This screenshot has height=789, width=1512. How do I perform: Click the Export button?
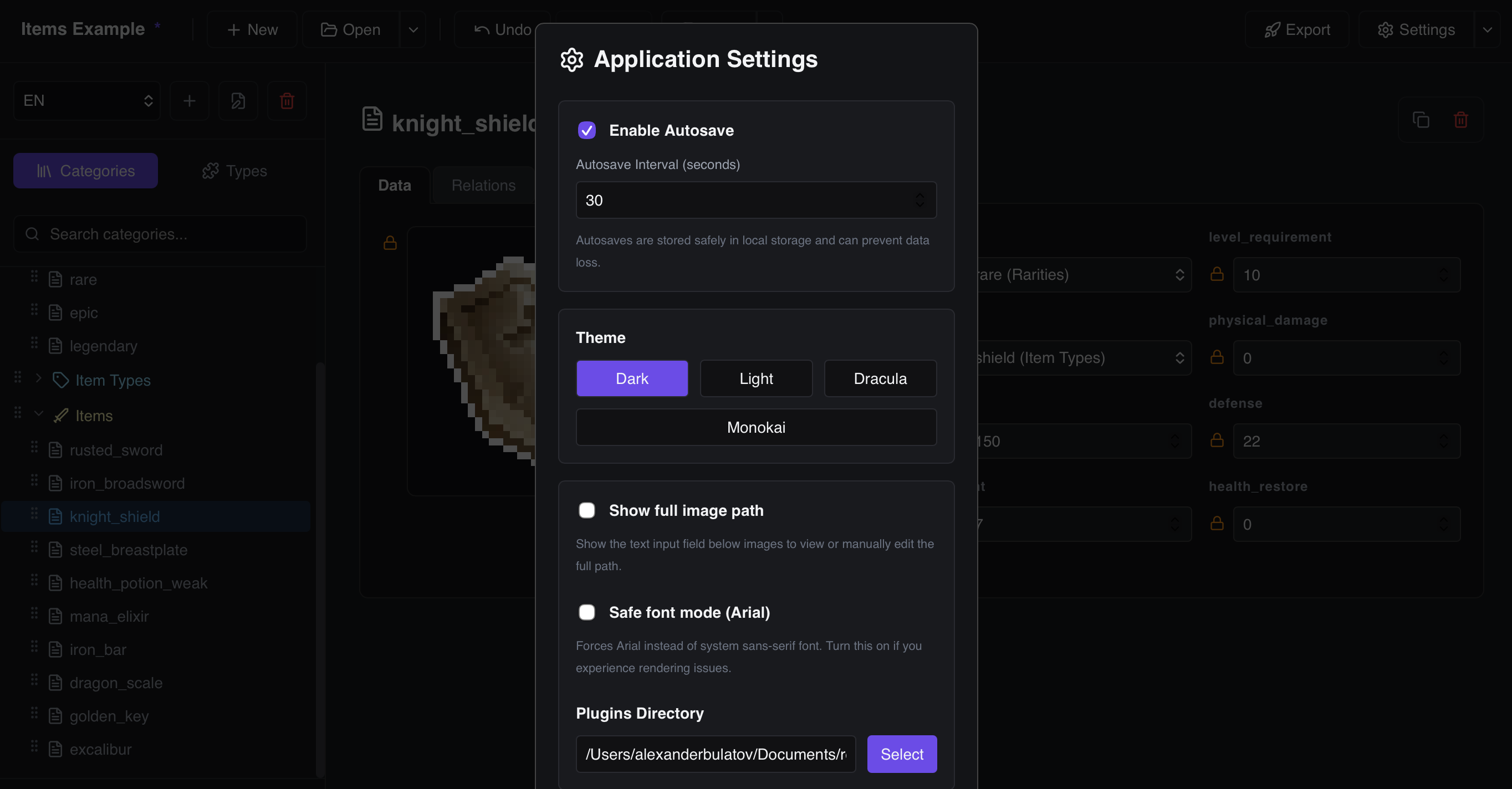coord(1297,29)
